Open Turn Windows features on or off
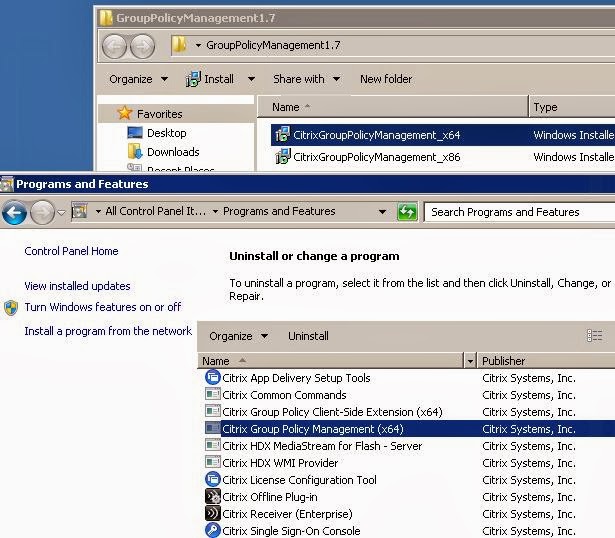The image size is (615, 538). click(x=103, y=307)
